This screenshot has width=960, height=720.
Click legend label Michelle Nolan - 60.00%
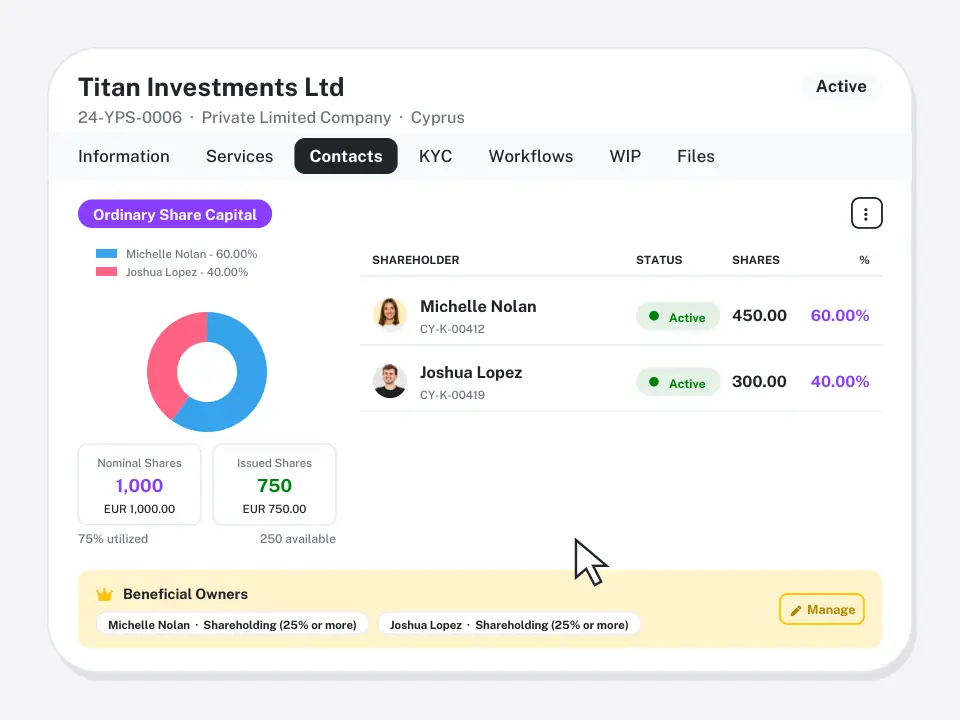[x=192, y=253]
